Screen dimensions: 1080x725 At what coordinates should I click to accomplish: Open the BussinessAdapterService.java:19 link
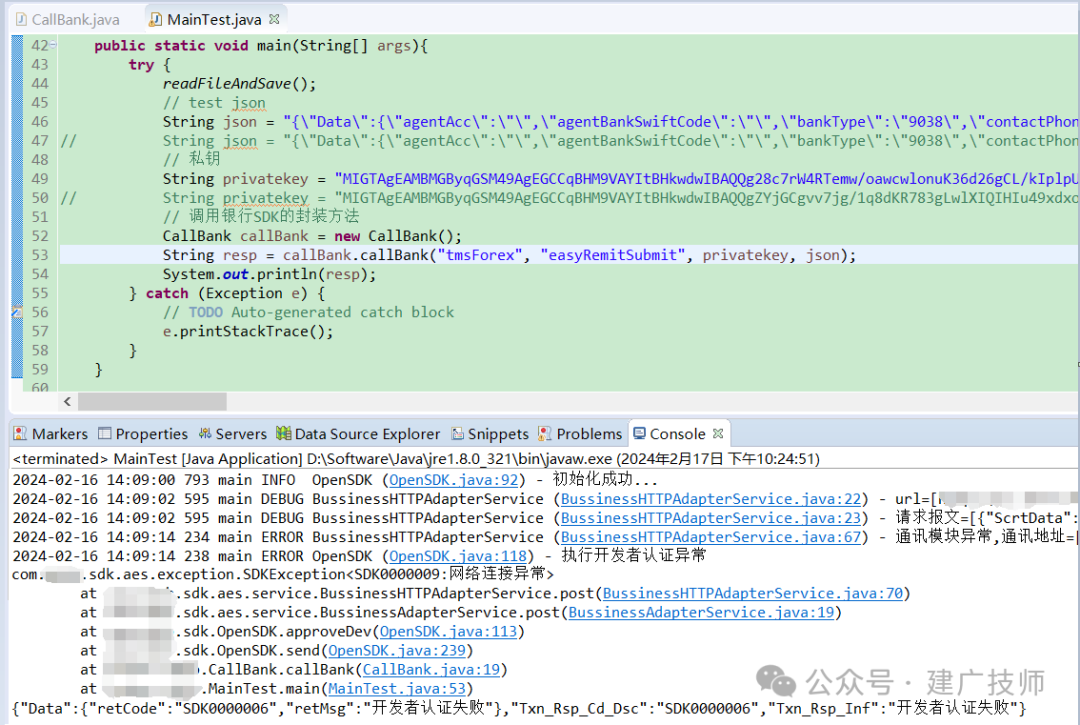point(701,613)
